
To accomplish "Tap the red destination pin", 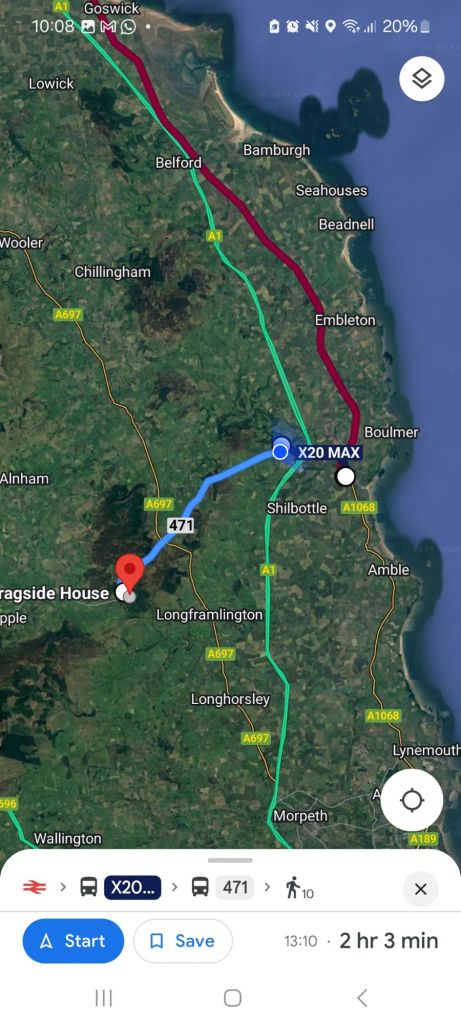I will (x=129, y=572).
